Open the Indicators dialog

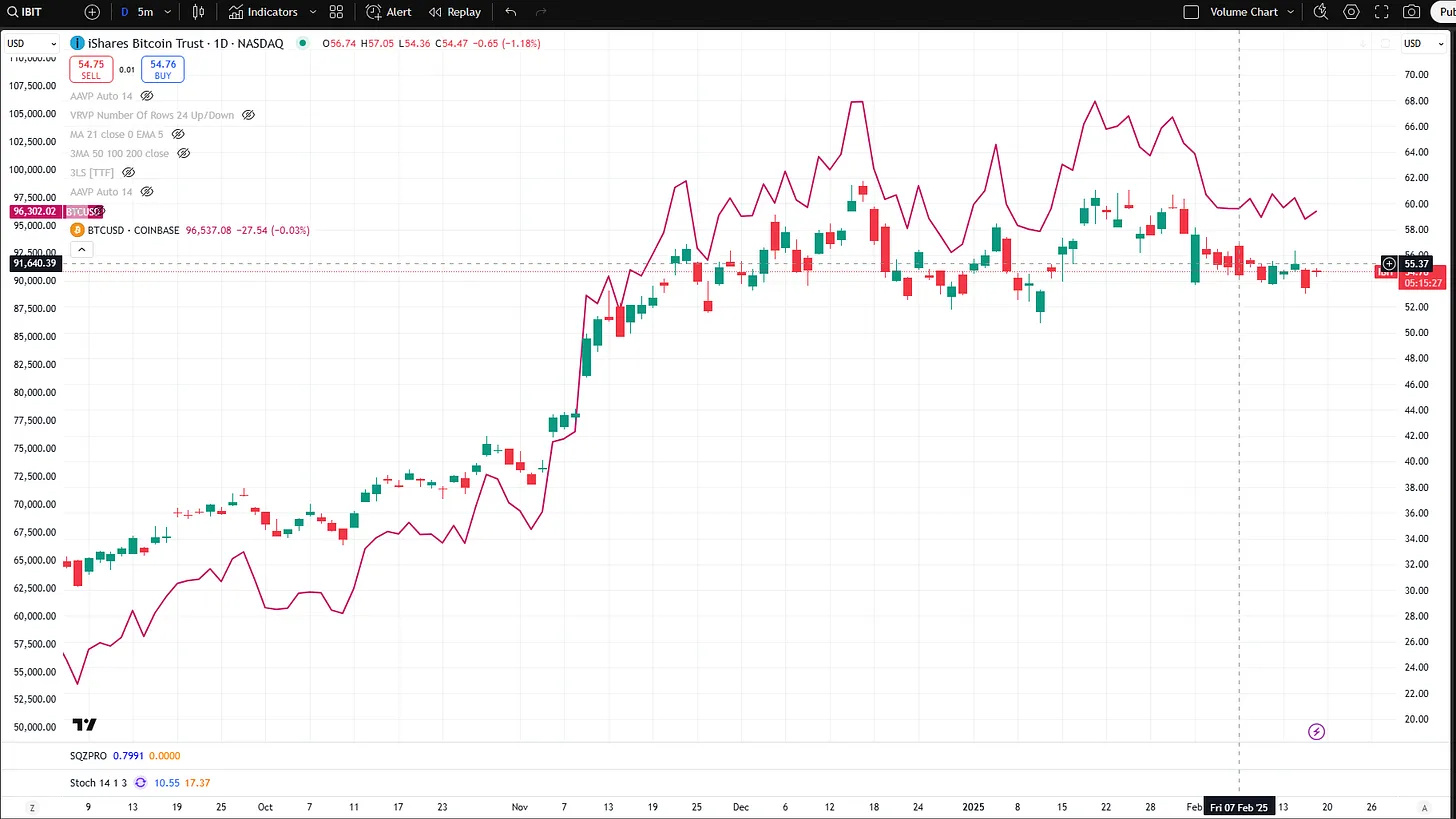point(263,12)
